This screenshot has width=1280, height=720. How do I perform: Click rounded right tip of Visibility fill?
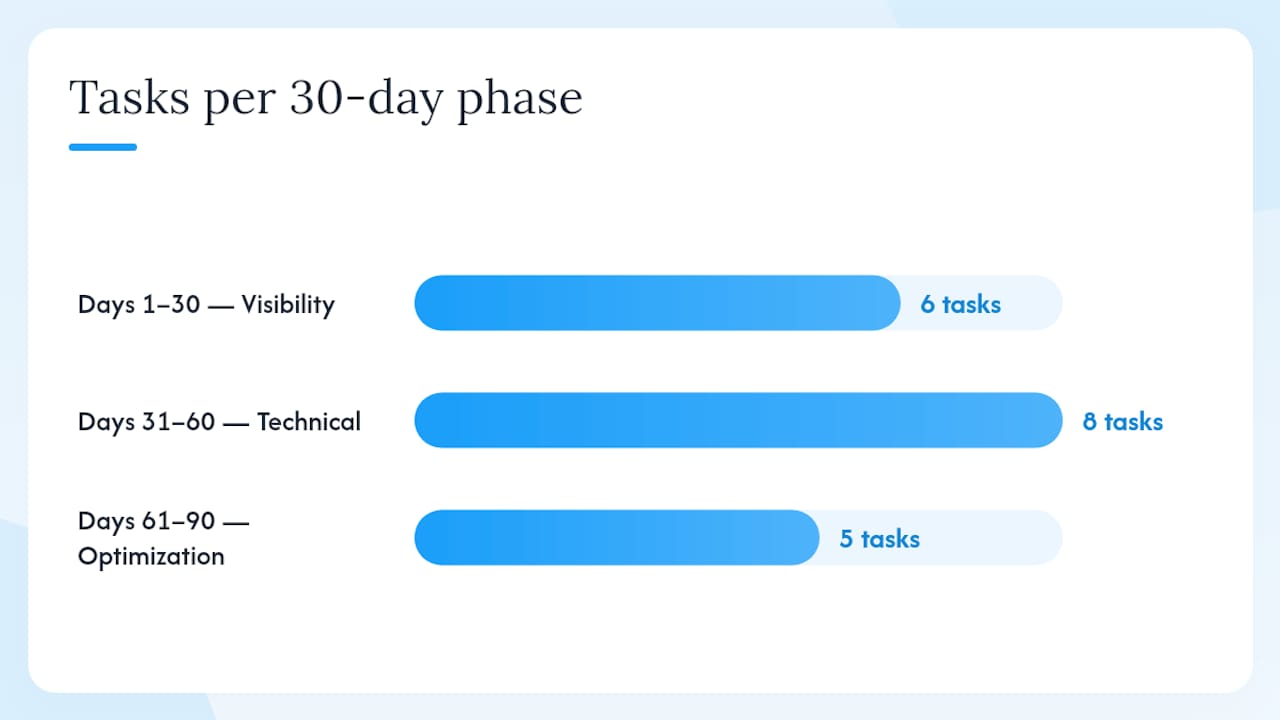[887, 303]
